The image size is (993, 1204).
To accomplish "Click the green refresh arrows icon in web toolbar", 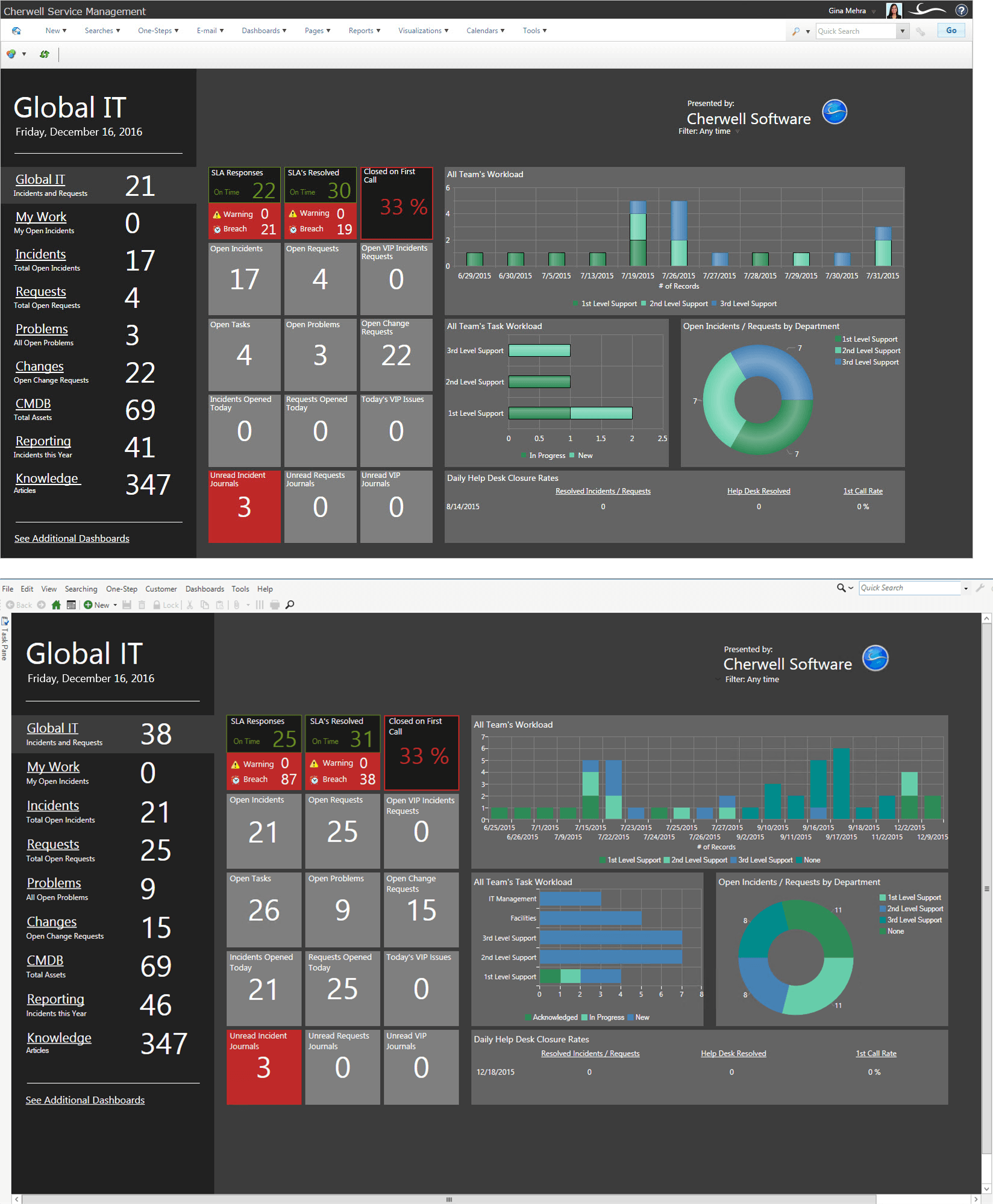I will point(44,54).
